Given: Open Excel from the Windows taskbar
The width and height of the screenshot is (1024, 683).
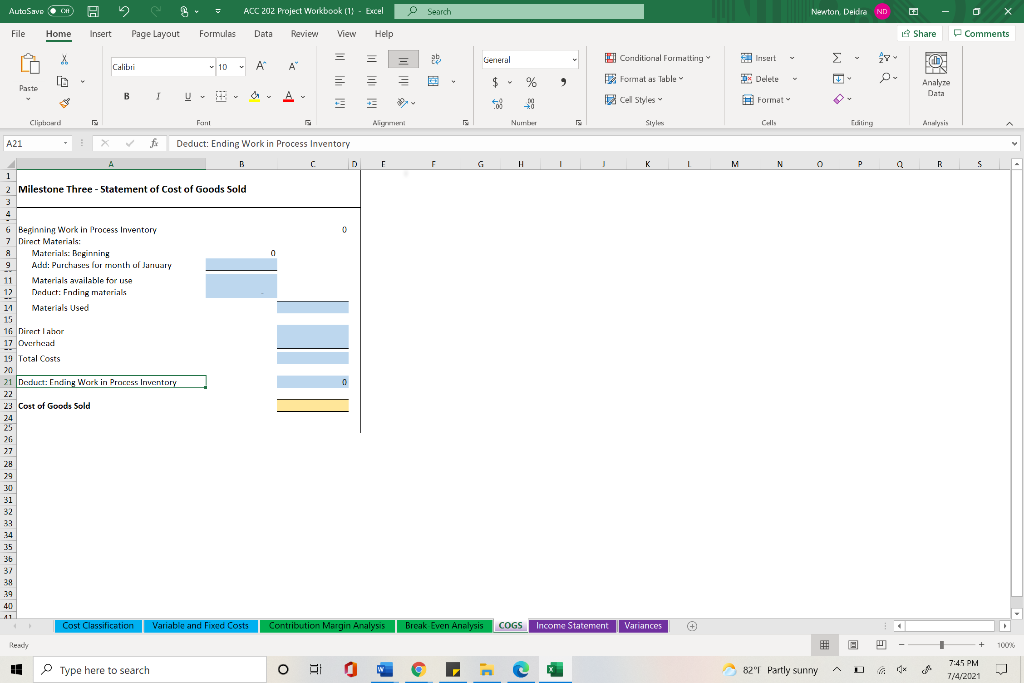Looking at the screenshot, I should tap(554, 669).
